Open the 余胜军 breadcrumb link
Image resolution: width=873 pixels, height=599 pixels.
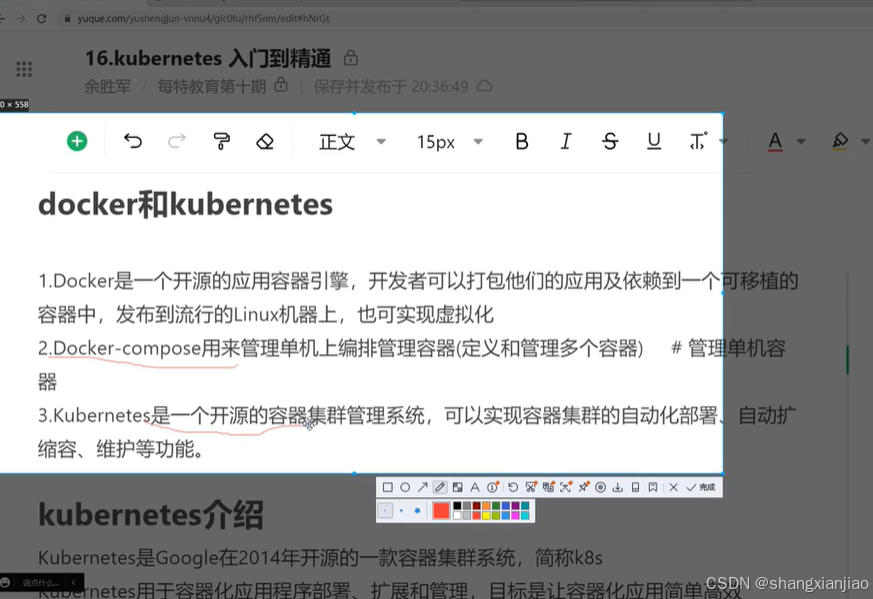(107, 87)
